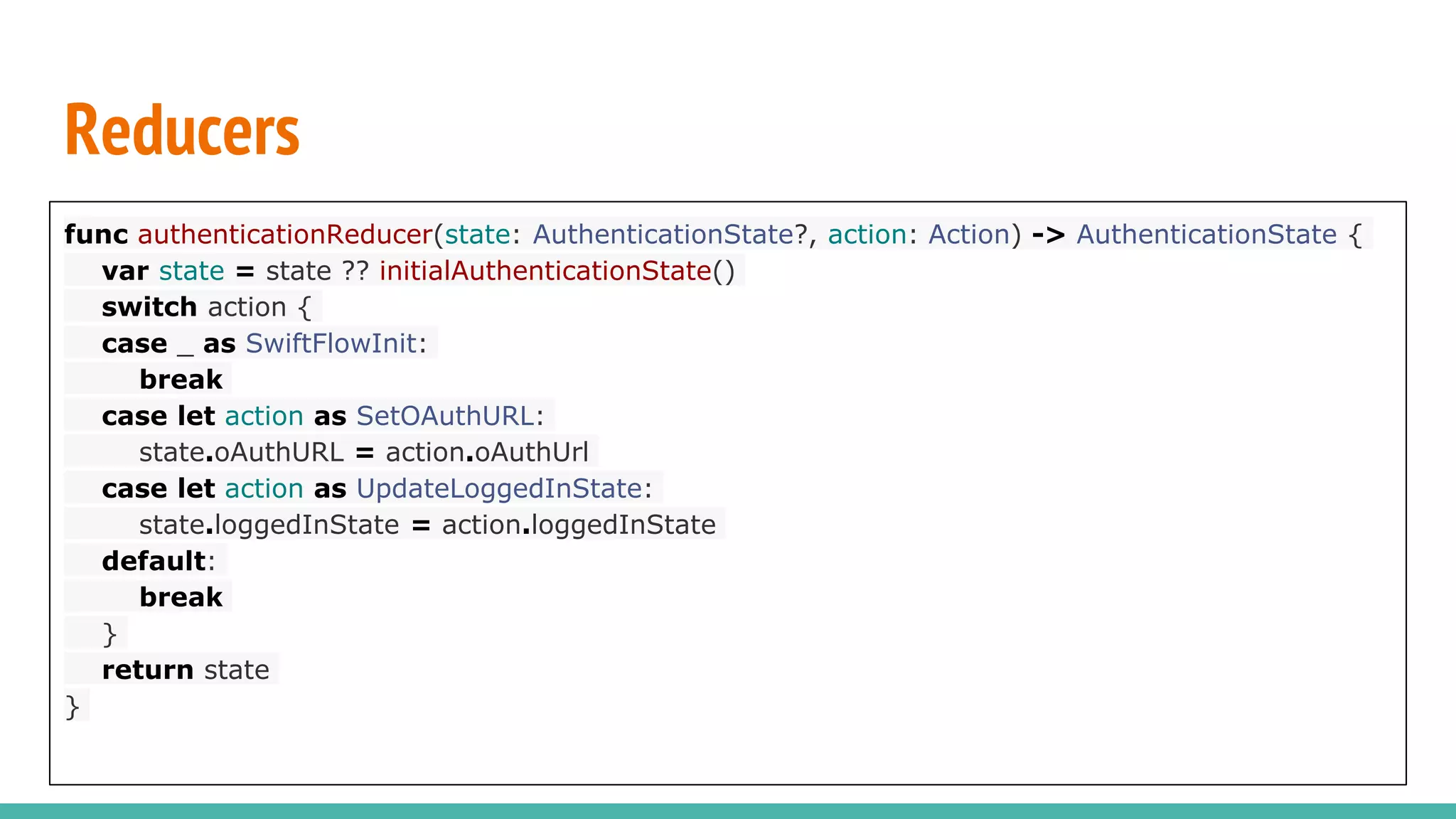This screenshot has height=819, width=1456.
Task: Click 'state.loggedInState = action.loggedInState' line
Action: tap(427, 525)
